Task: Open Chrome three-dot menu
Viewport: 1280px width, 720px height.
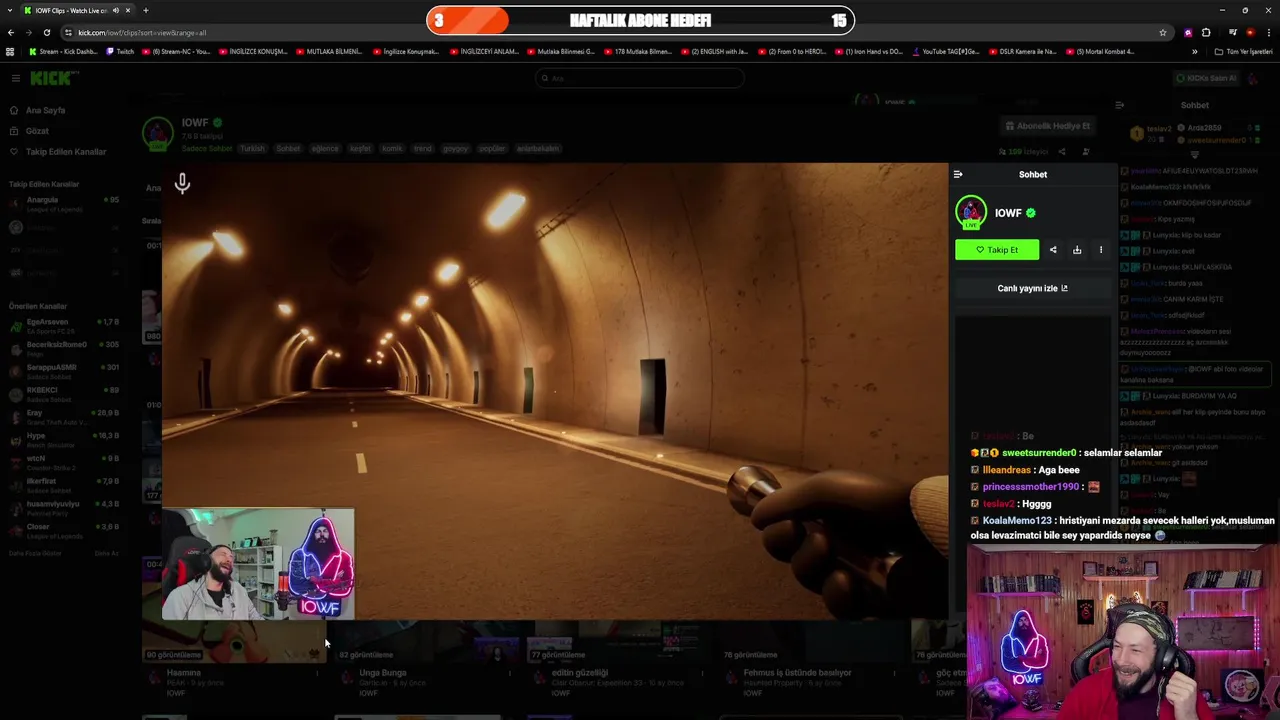Action: [1268, 32]
